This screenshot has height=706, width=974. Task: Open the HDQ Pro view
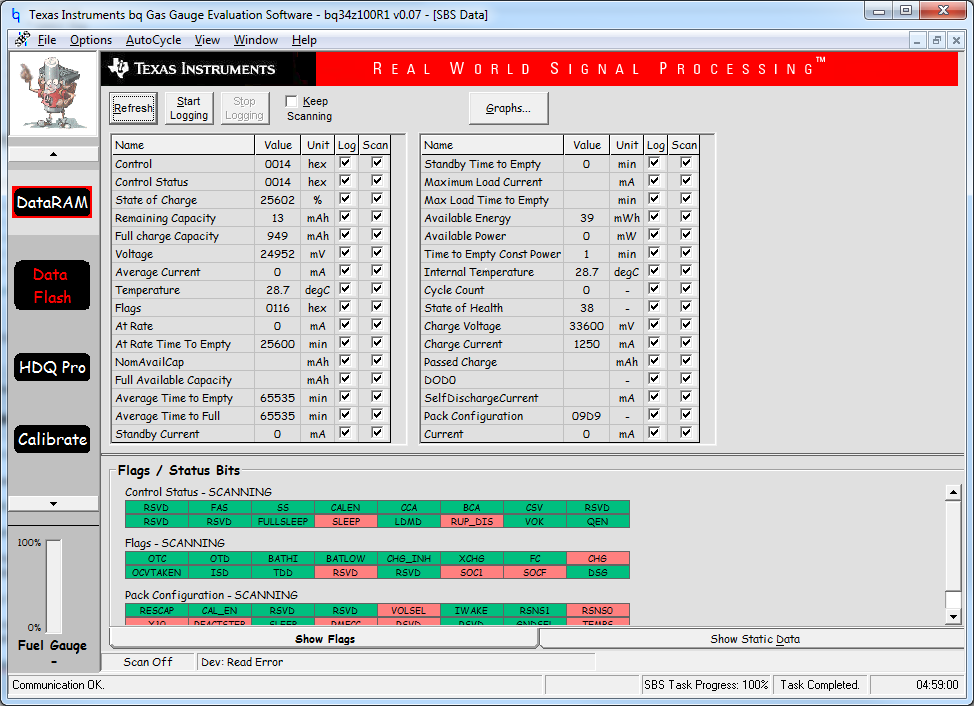[x=52, y=367]
